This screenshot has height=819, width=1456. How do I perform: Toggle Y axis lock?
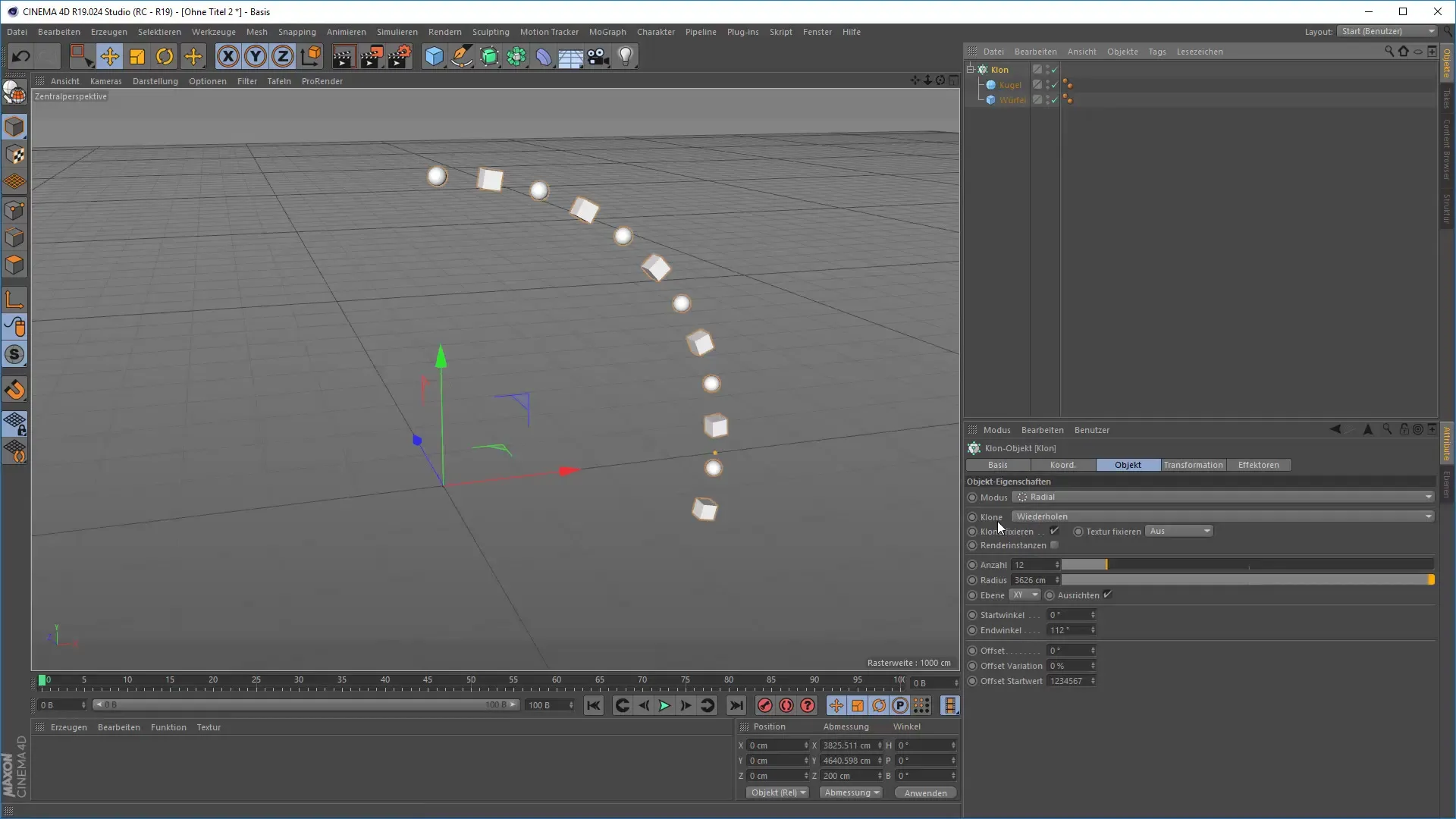(256, 56)
